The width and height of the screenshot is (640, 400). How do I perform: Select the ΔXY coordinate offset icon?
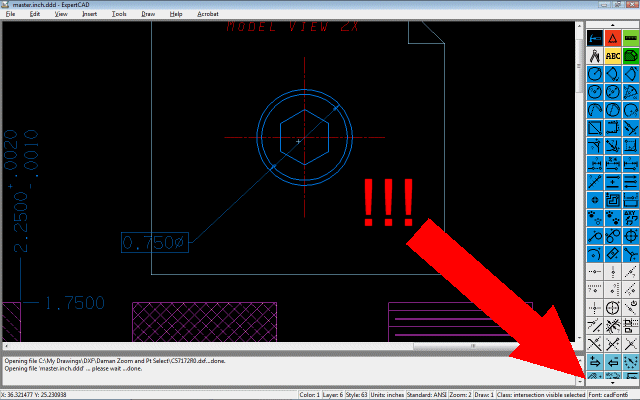(631, 218)
